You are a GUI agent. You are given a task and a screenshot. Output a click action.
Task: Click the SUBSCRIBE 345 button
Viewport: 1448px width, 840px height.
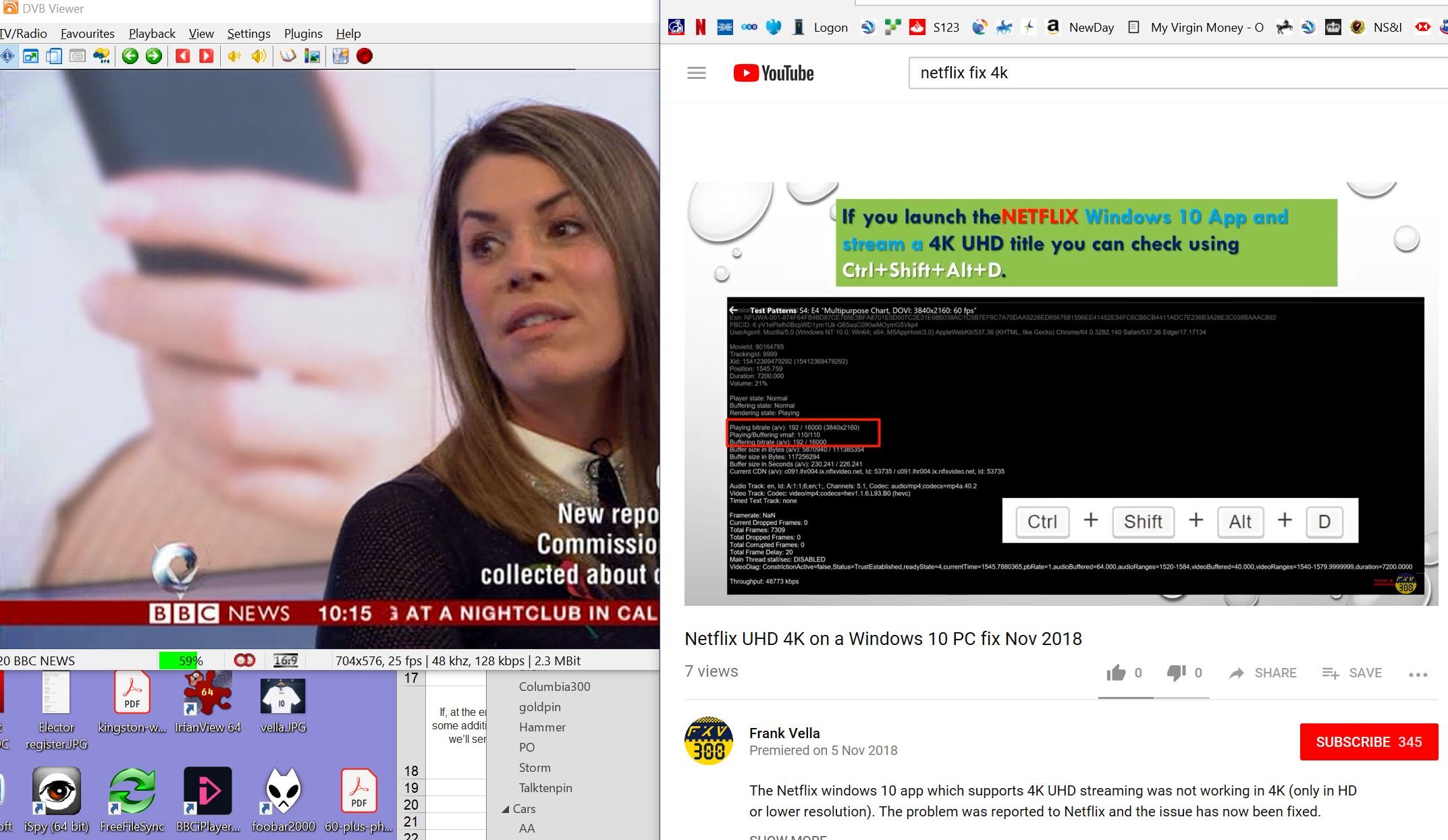pos(1369,741)
